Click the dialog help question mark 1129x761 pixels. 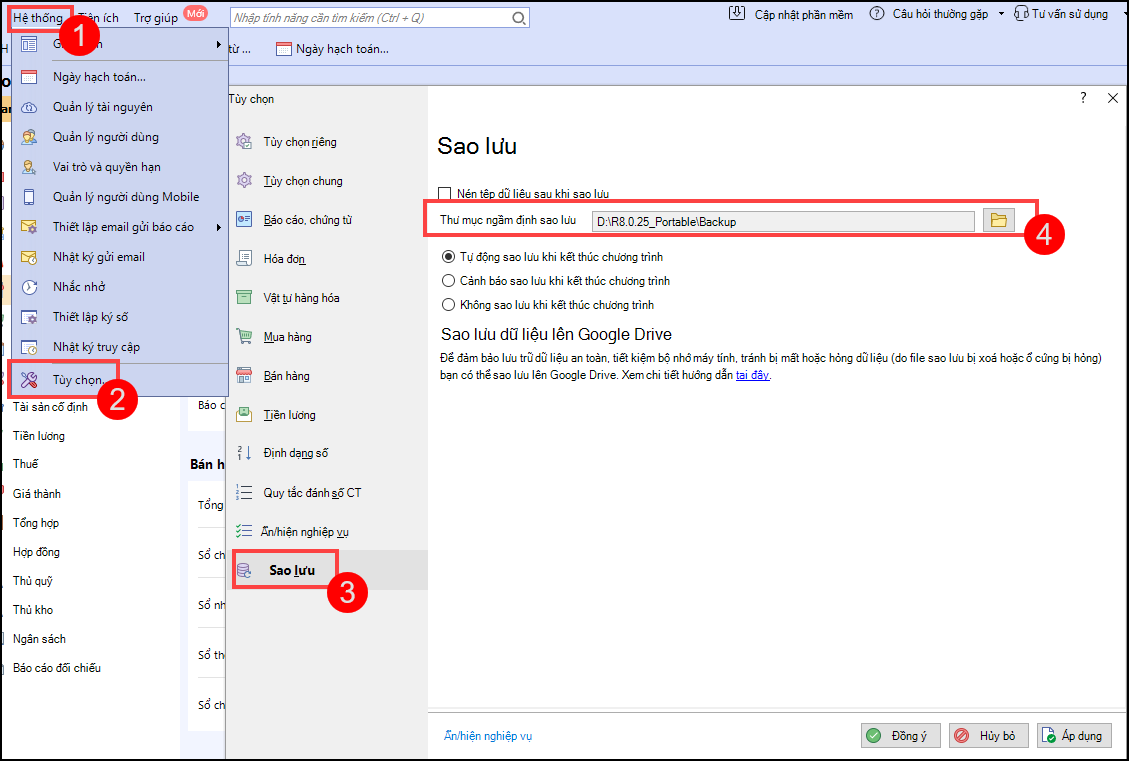click(1083, 98)
